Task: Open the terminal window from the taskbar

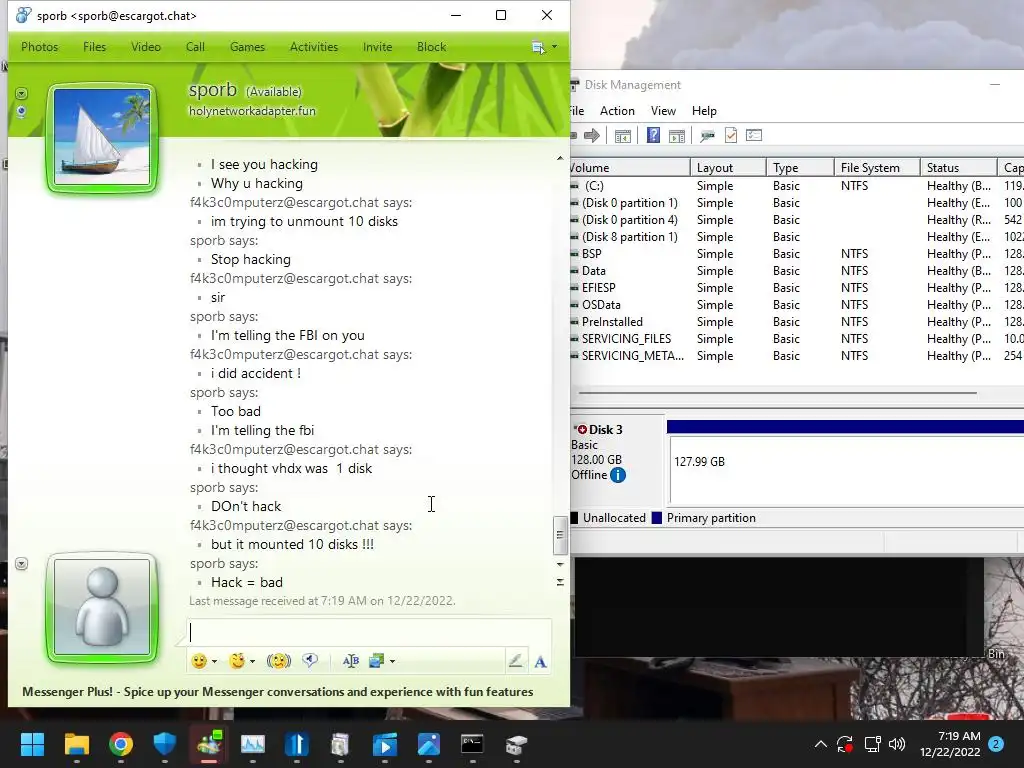Action: click(x=472, y=744)
